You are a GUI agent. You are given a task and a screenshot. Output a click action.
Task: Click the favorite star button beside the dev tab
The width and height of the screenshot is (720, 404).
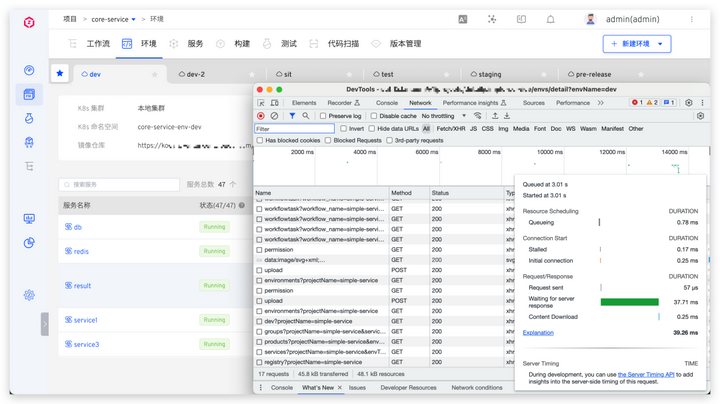click(x=155, y=74)
